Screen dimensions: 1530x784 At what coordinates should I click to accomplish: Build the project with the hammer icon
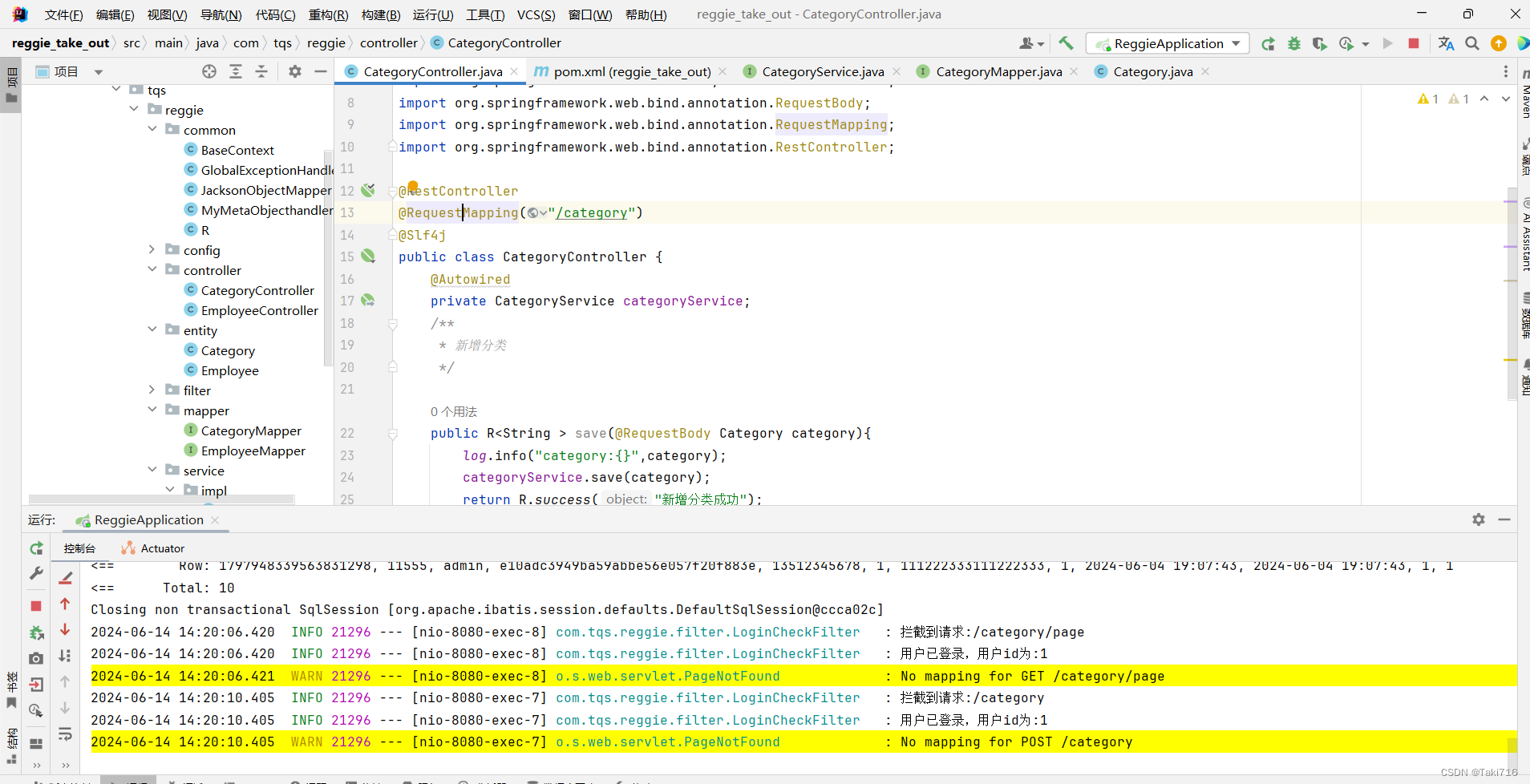pos(1066,42)
